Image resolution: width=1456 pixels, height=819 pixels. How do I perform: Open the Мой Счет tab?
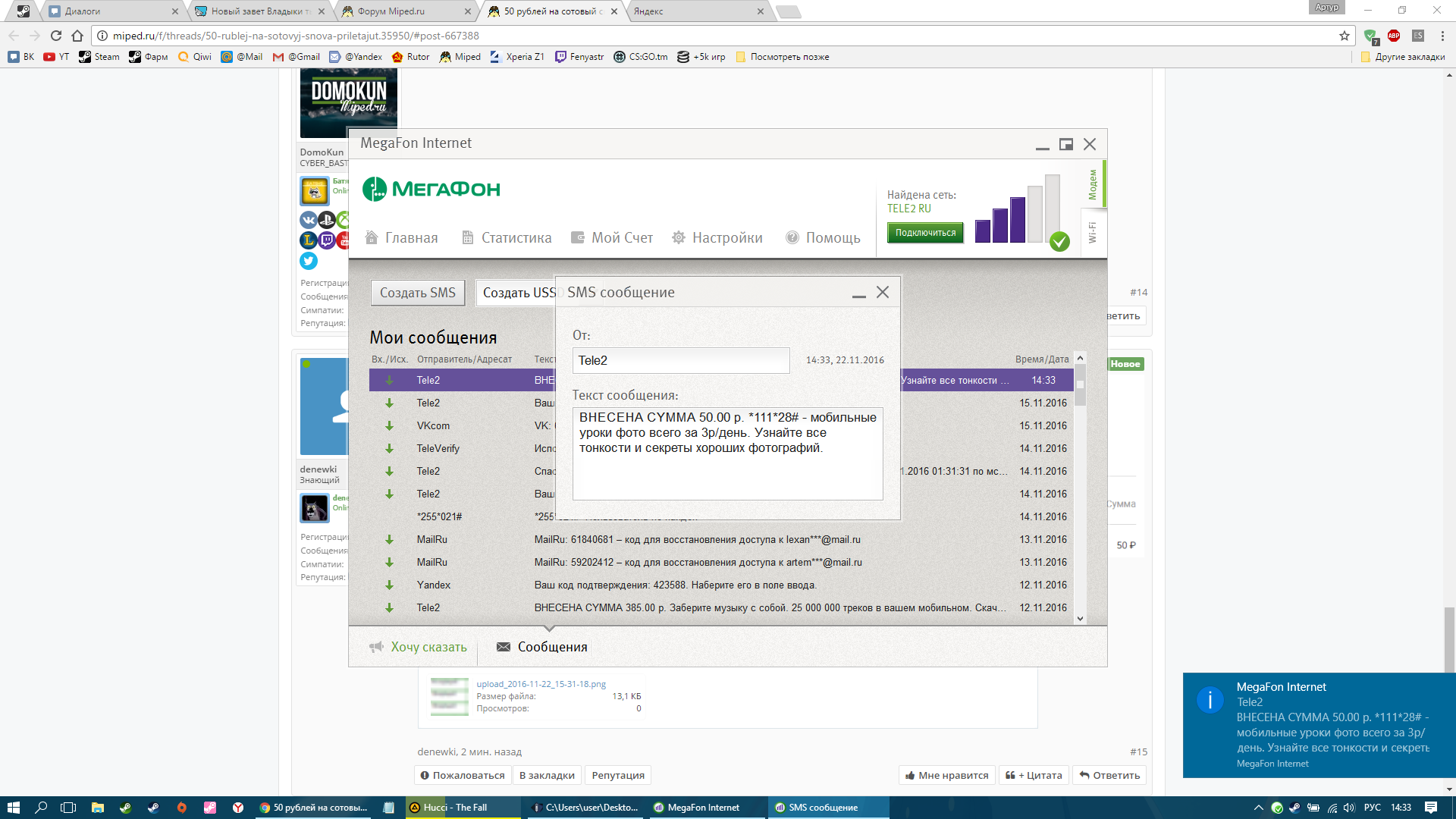pos(611,237)
